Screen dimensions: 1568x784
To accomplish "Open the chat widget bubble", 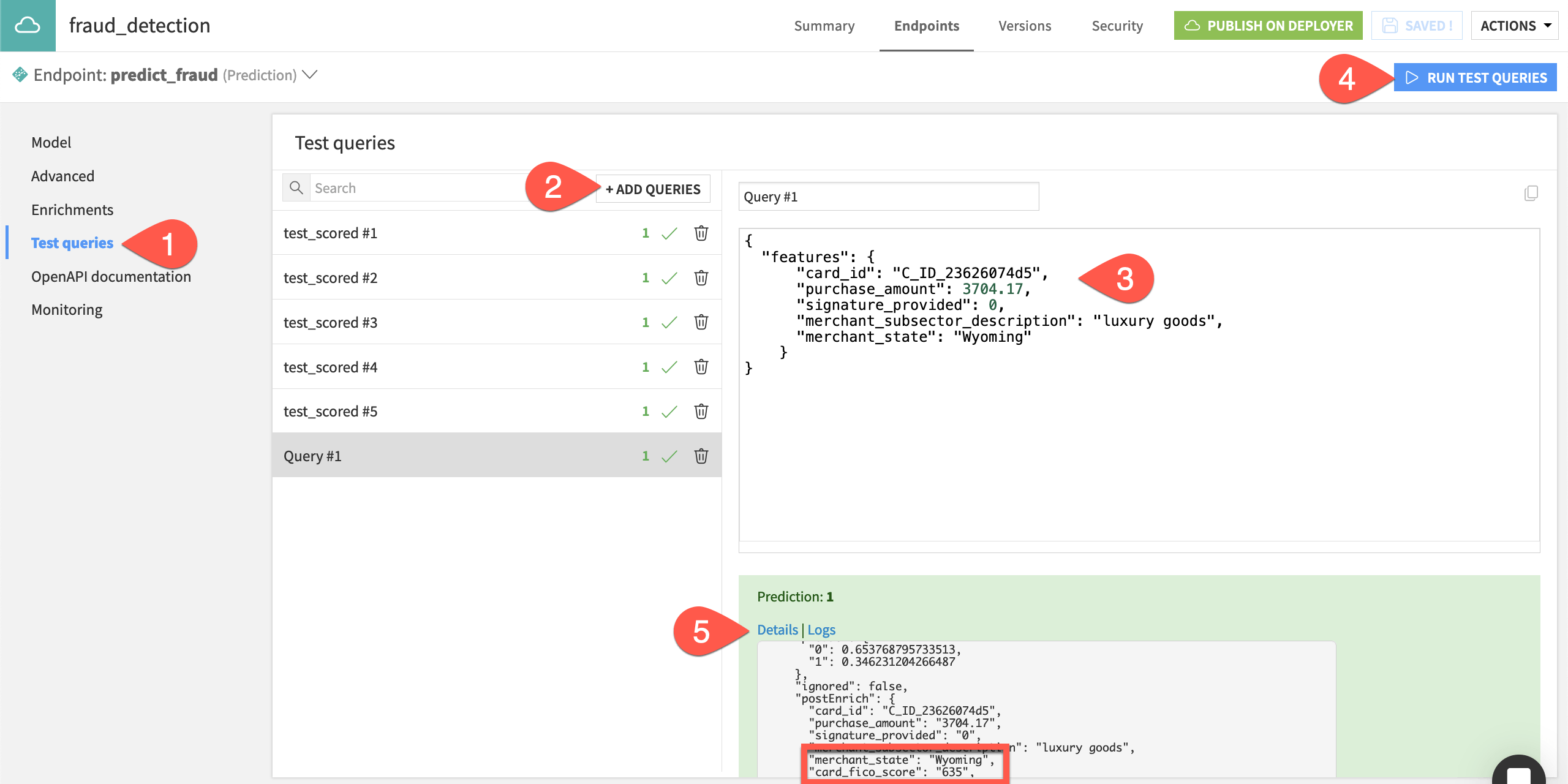I will click(x=1519, y=771).
